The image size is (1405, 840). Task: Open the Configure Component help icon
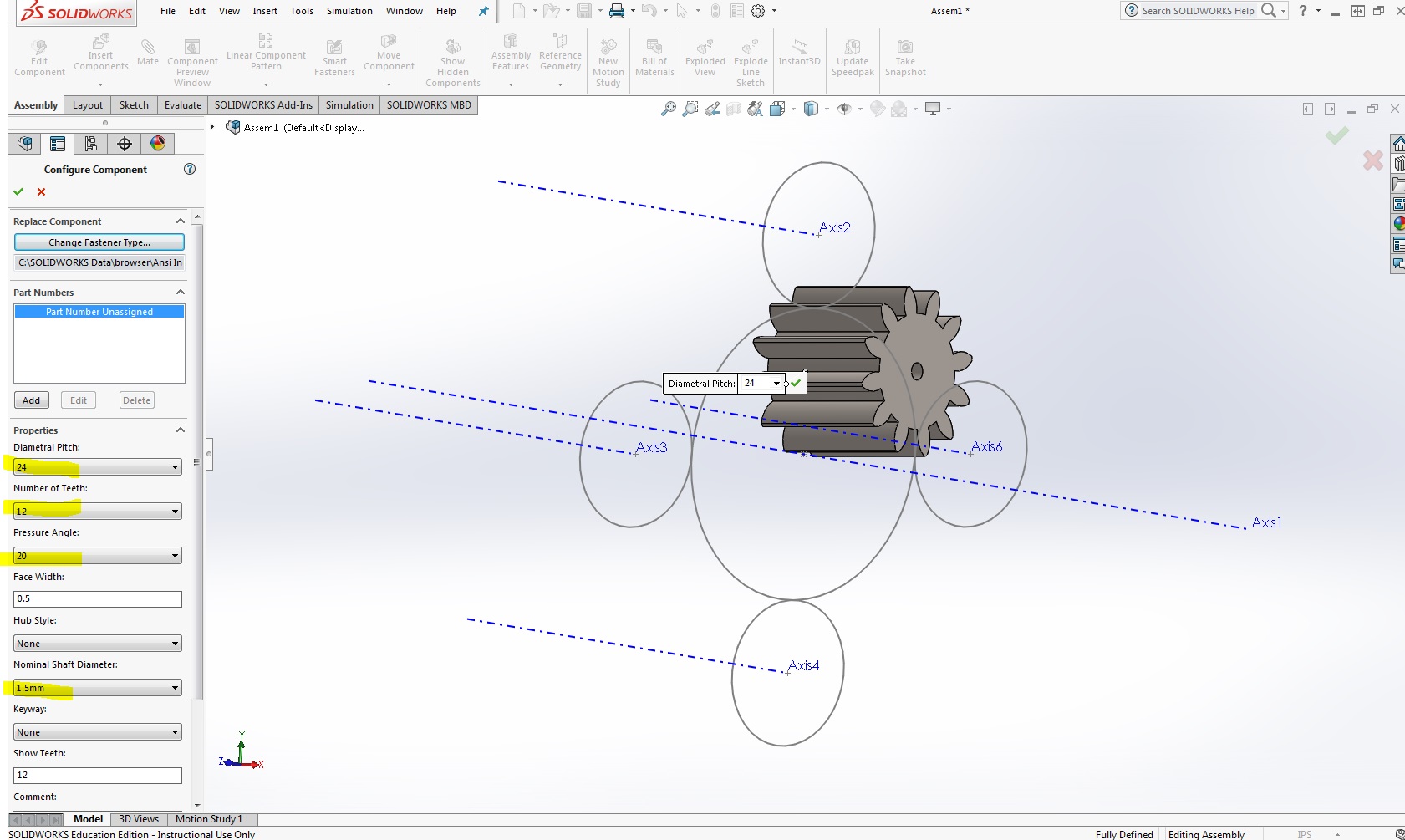190,169
